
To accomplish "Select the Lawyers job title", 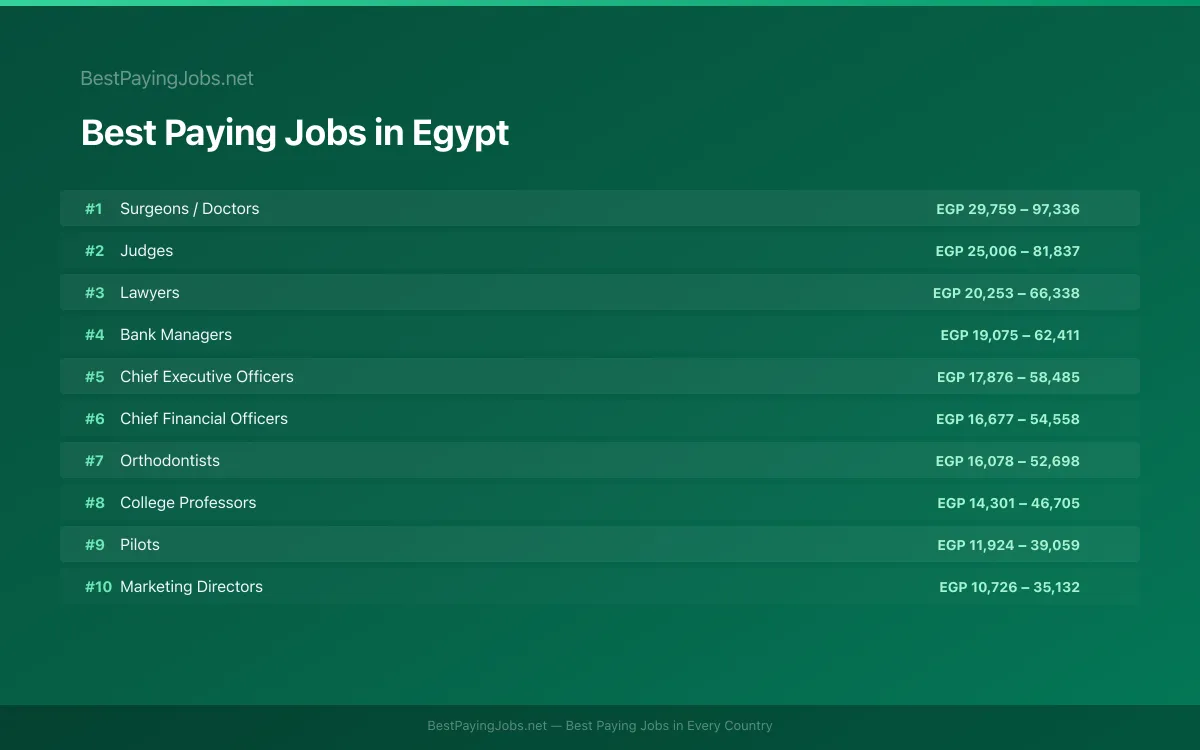I will point(150,293).
